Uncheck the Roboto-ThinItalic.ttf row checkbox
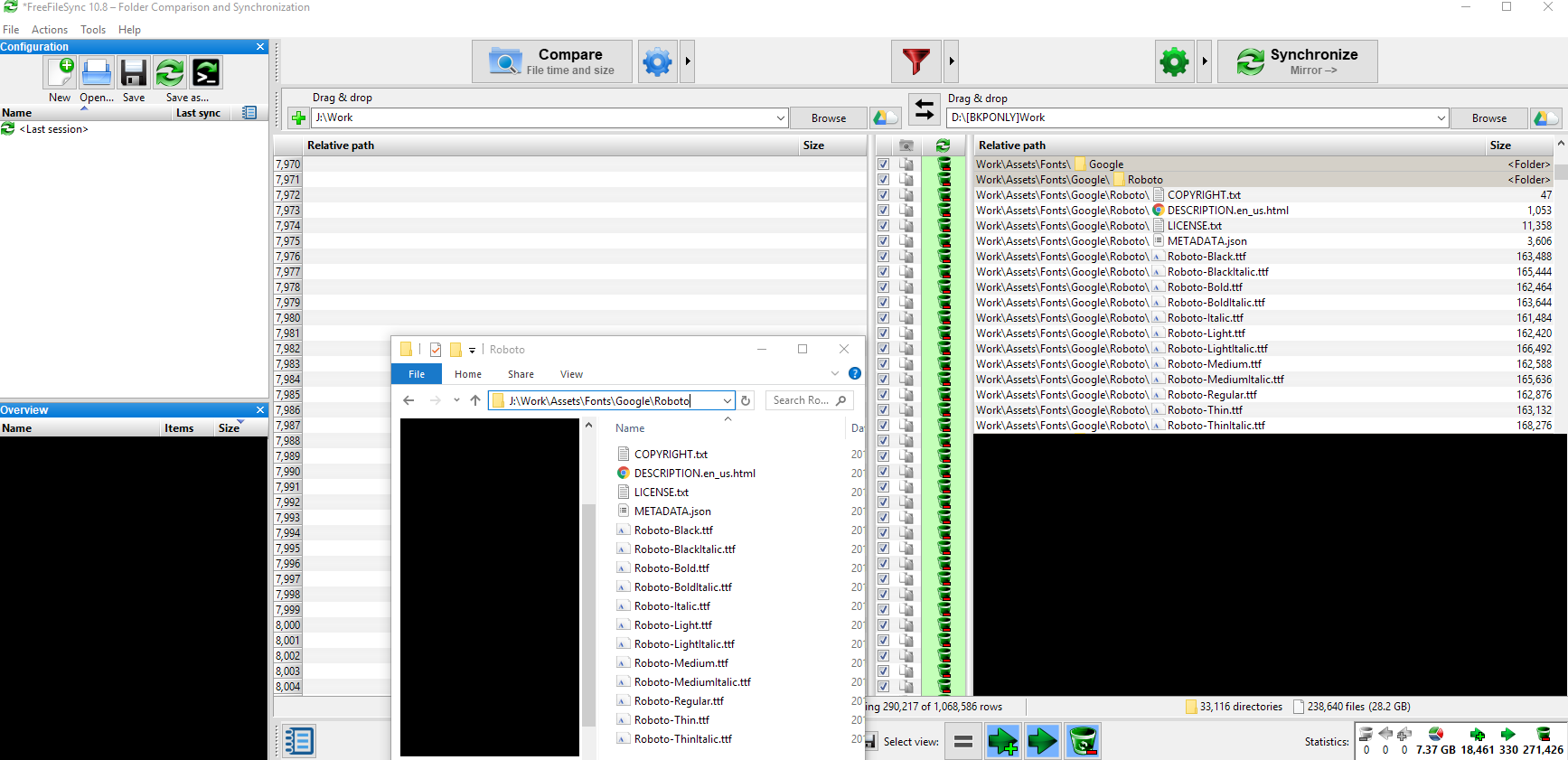 [x=884, y=426]
